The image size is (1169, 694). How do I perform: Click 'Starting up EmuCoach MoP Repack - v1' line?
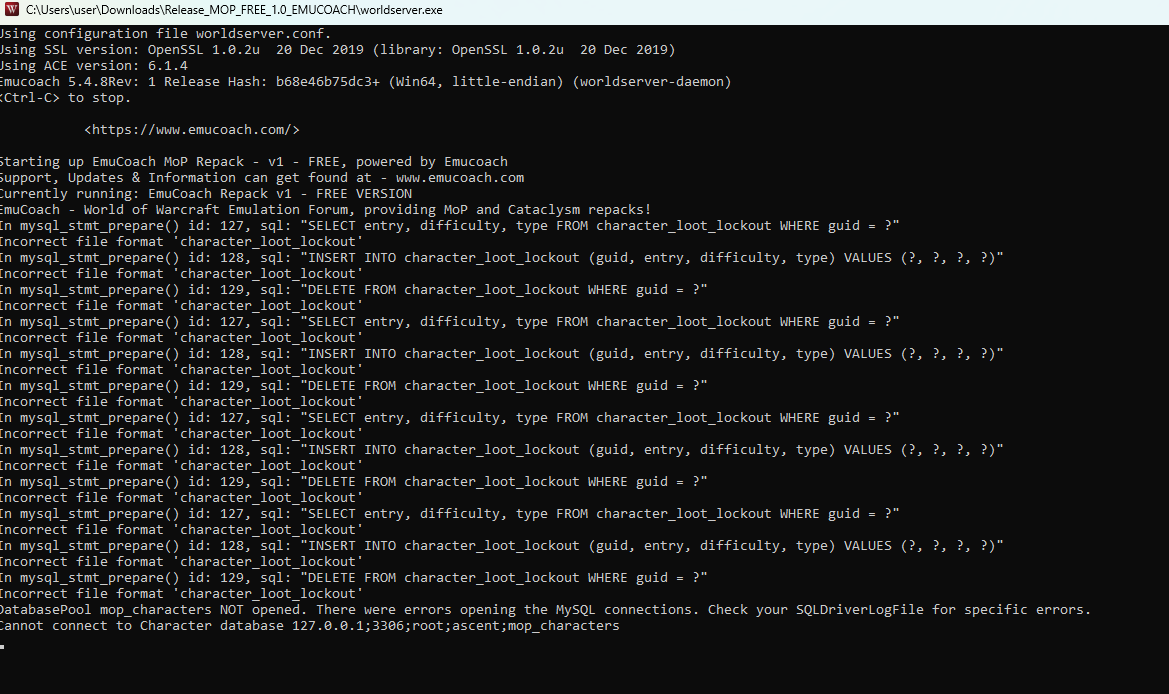253,162
